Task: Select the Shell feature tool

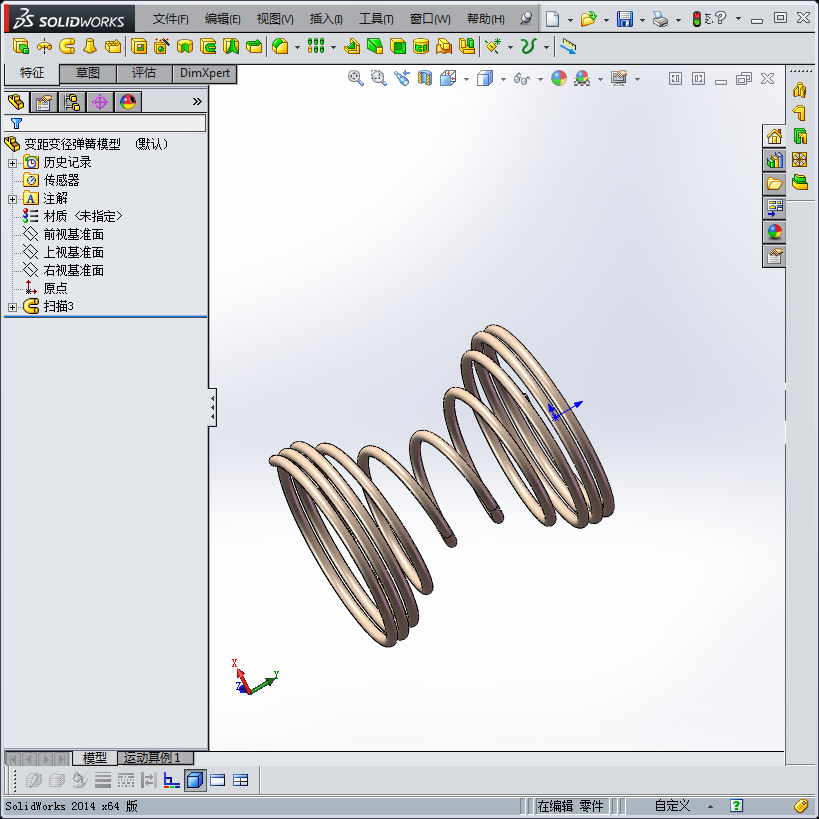Action: [x=398, y=46]
